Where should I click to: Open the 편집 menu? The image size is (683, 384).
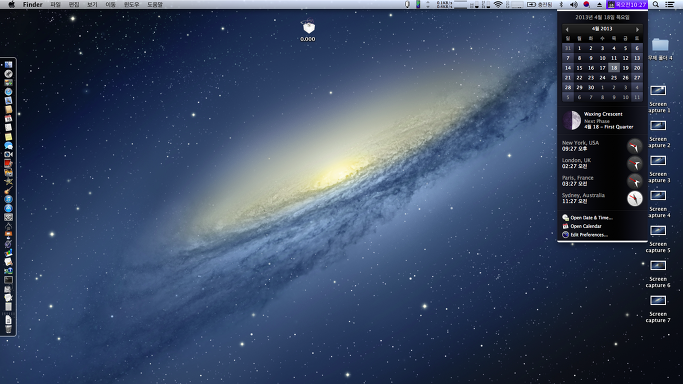coord(74,4)
